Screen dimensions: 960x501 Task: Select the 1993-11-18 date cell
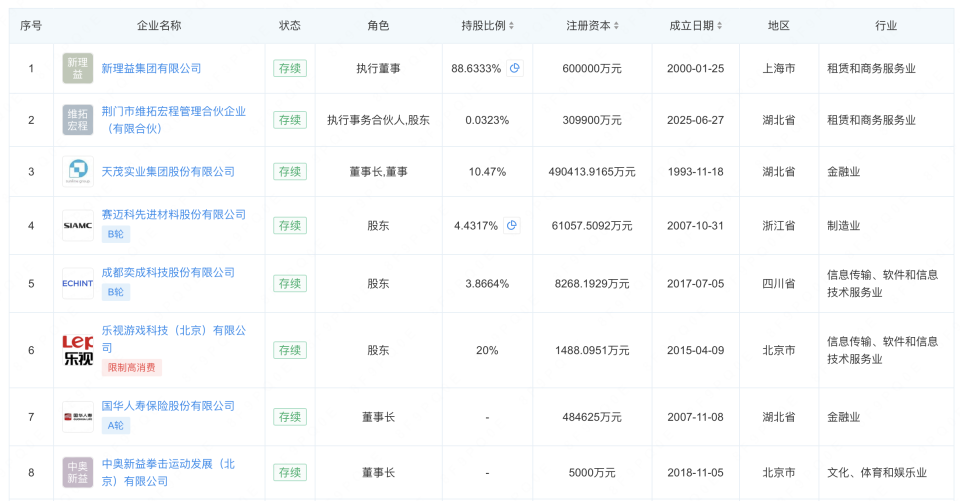pyautogui.click(x=696, y=171)
